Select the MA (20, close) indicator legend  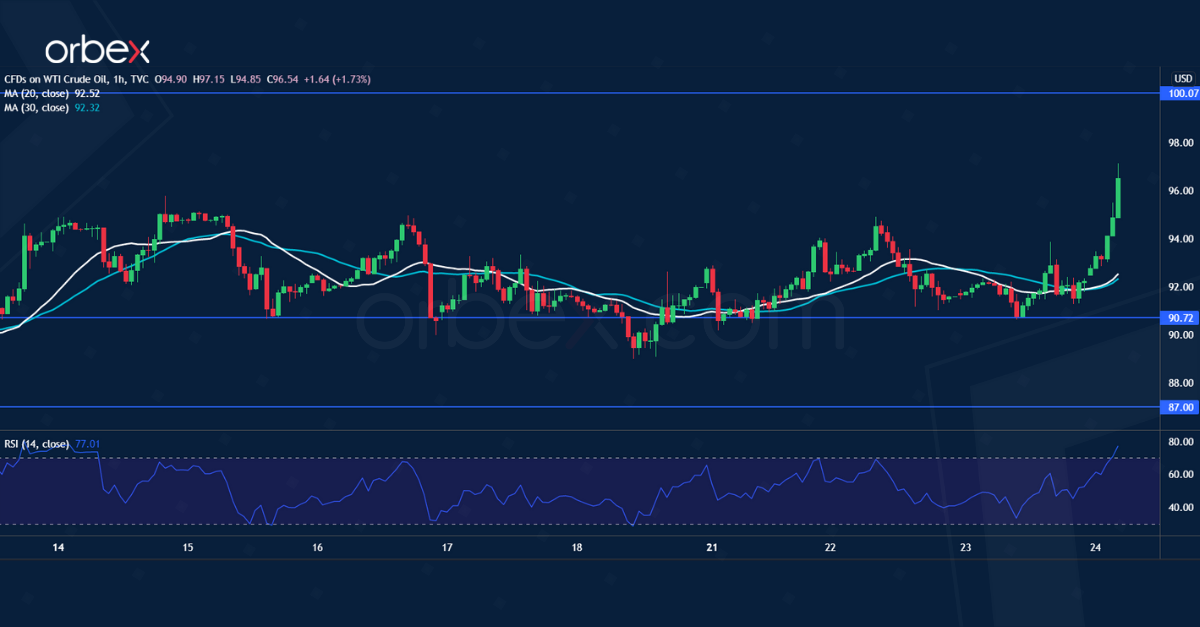tap(38, 91)
